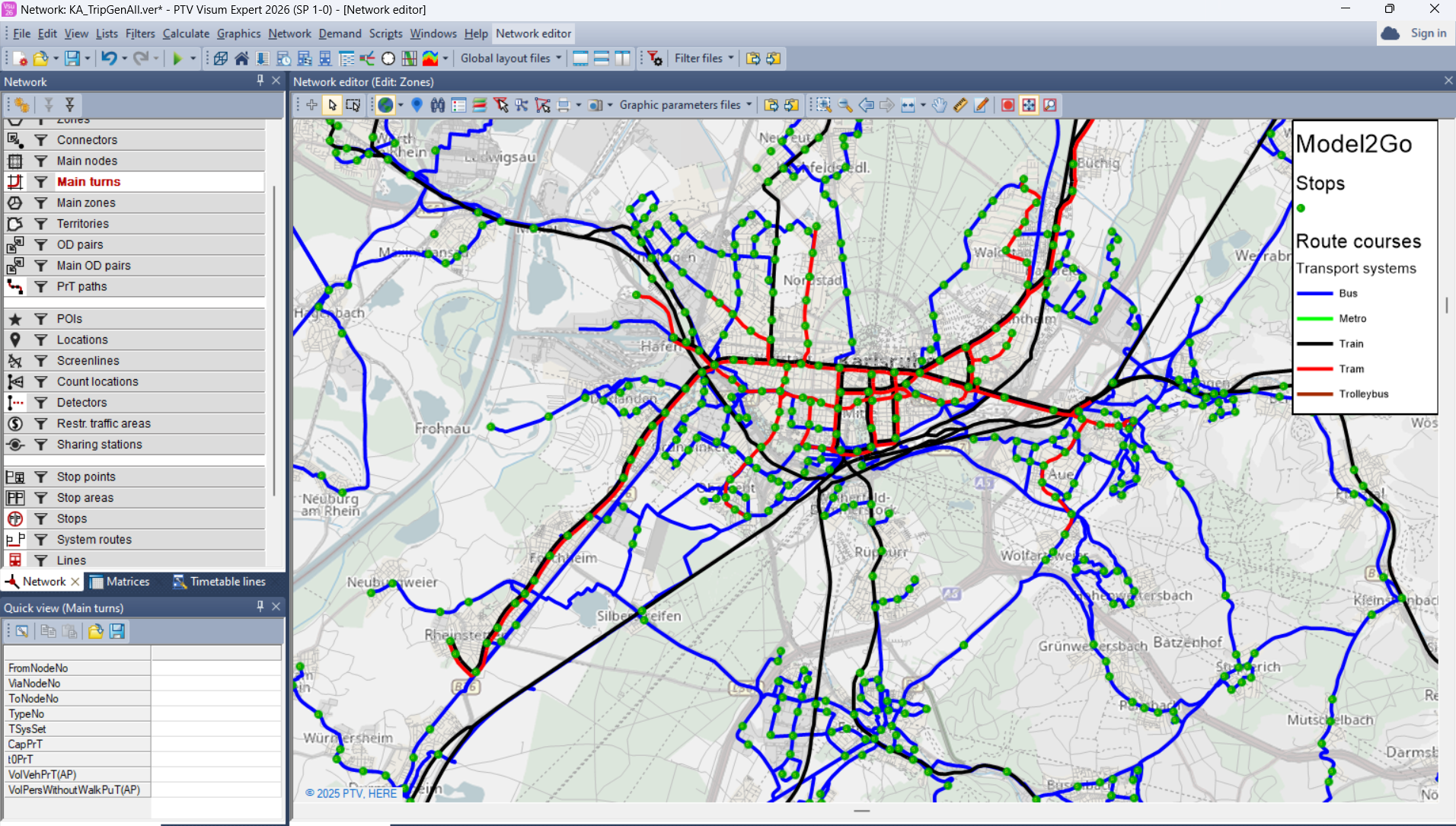Viewport: 1456px width, 826px height.
Task: Toggle the background map globe button
Action: [x=386, y=105]
